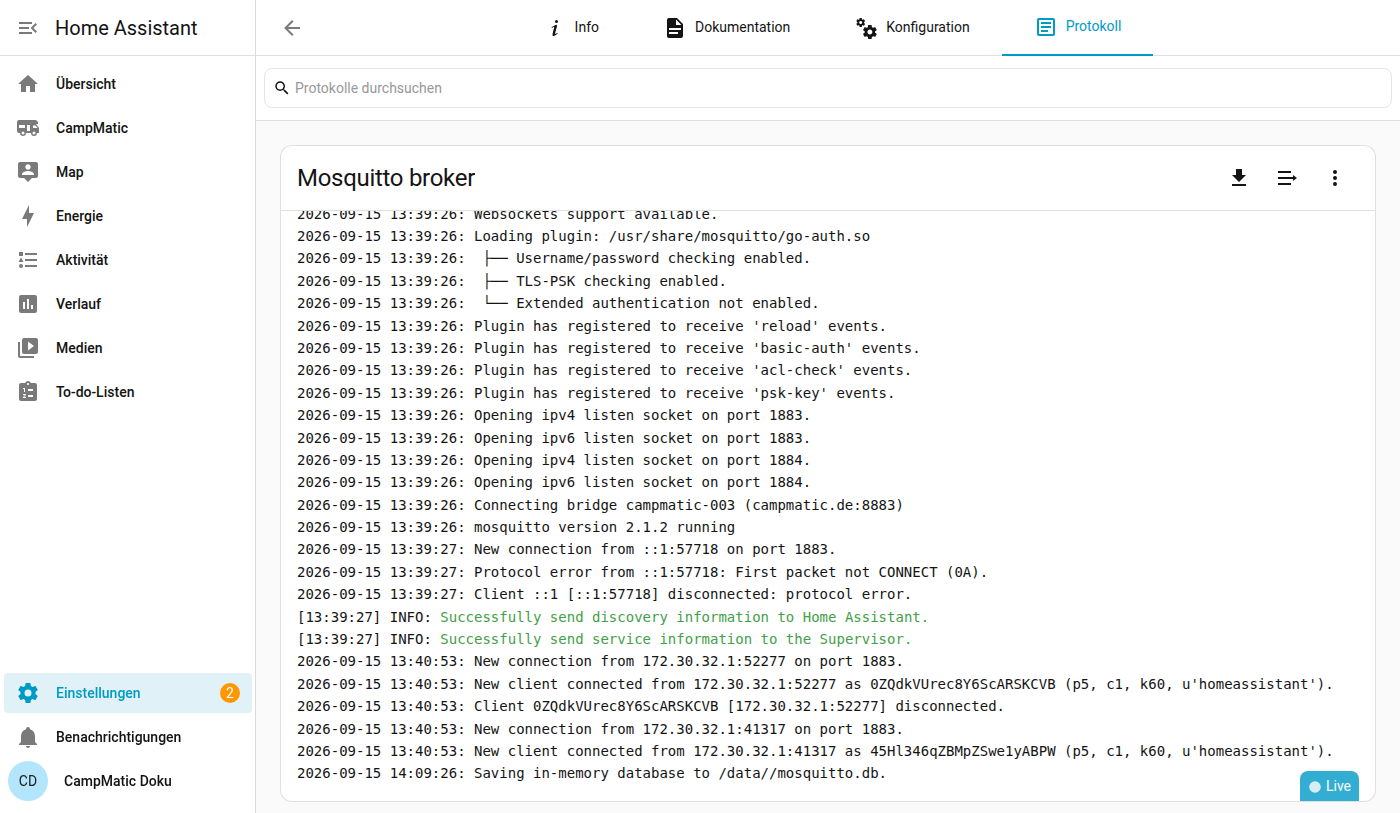
Task: Open the Dokumentation tab
Action: pyautogui.click(x=728, y=28)
